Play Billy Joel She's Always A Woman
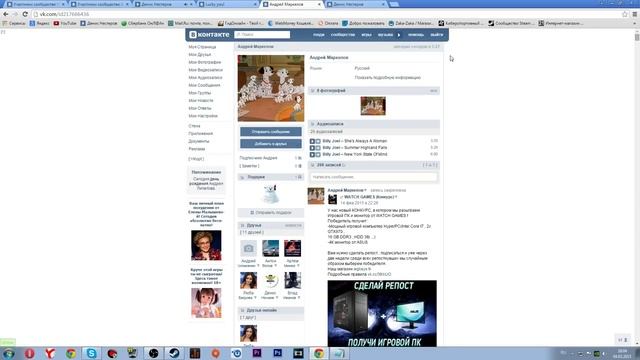This screenshot has width=640, height=360. coord(312,141)
